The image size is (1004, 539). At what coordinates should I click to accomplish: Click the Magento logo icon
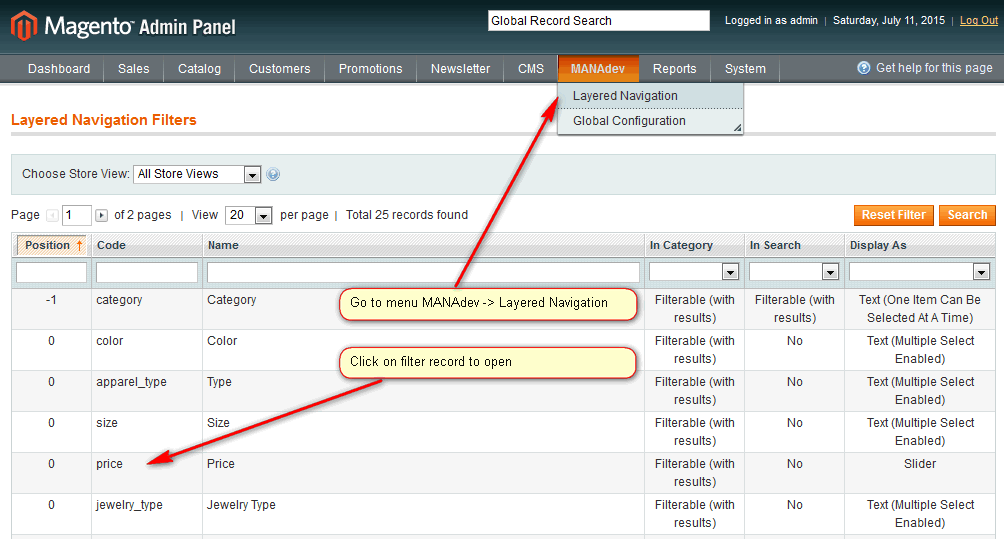coord(24,26)
